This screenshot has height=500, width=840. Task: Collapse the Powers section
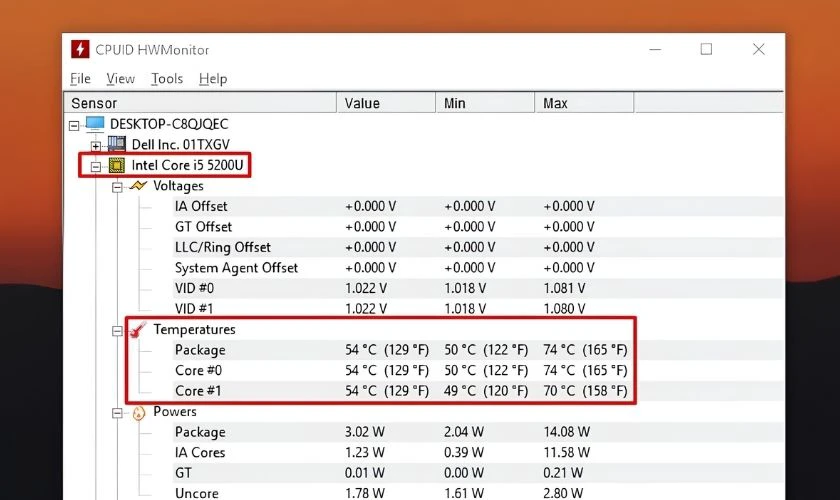[117, 413]
